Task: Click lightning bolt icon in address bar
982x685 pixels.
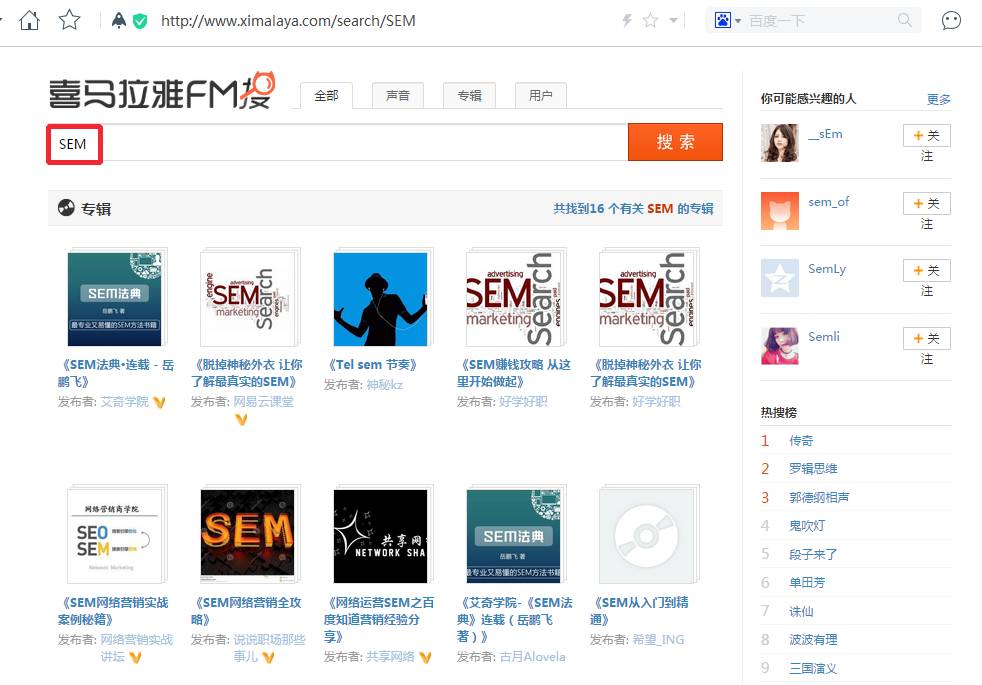Action: [627, 21]
